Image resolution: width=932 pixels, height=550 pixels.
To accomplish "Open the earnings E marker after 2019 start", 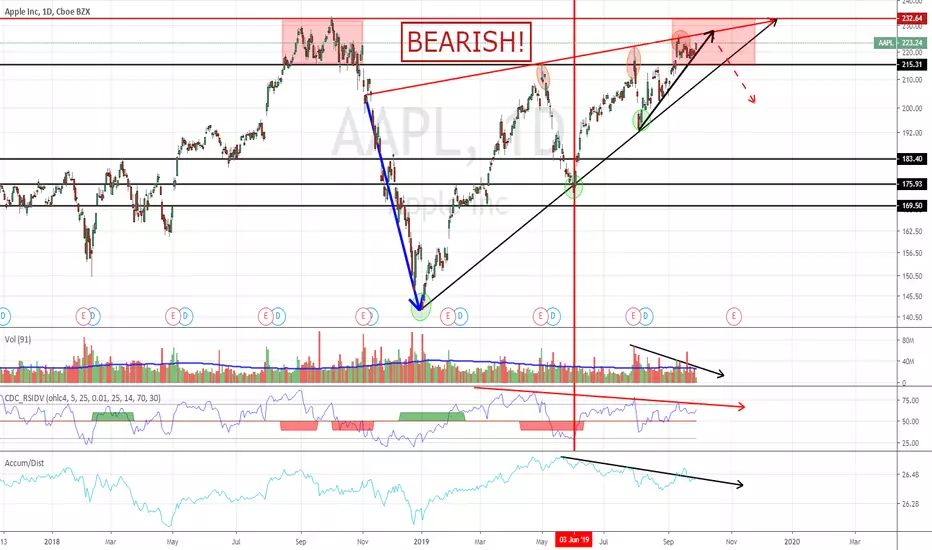I will coord(447,316).
